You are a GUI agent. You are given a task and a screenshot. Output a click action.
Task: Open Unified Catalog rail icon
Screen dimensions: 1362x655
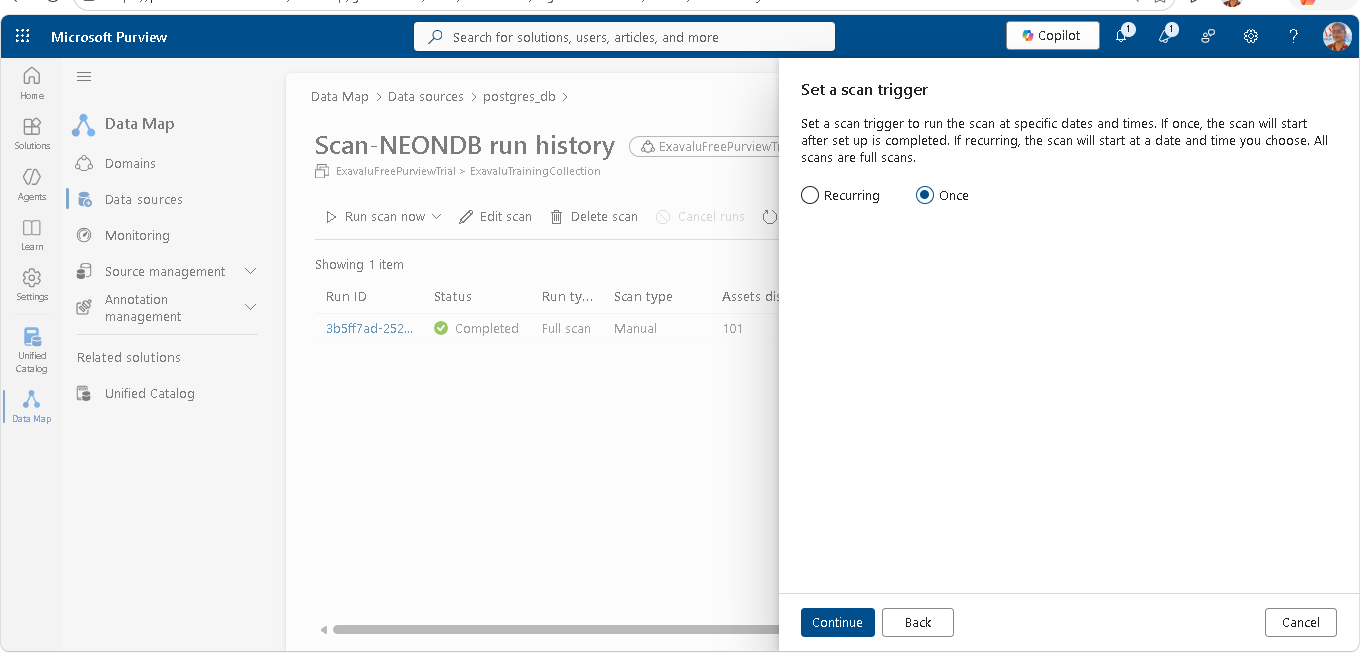(x=32, y=349)
